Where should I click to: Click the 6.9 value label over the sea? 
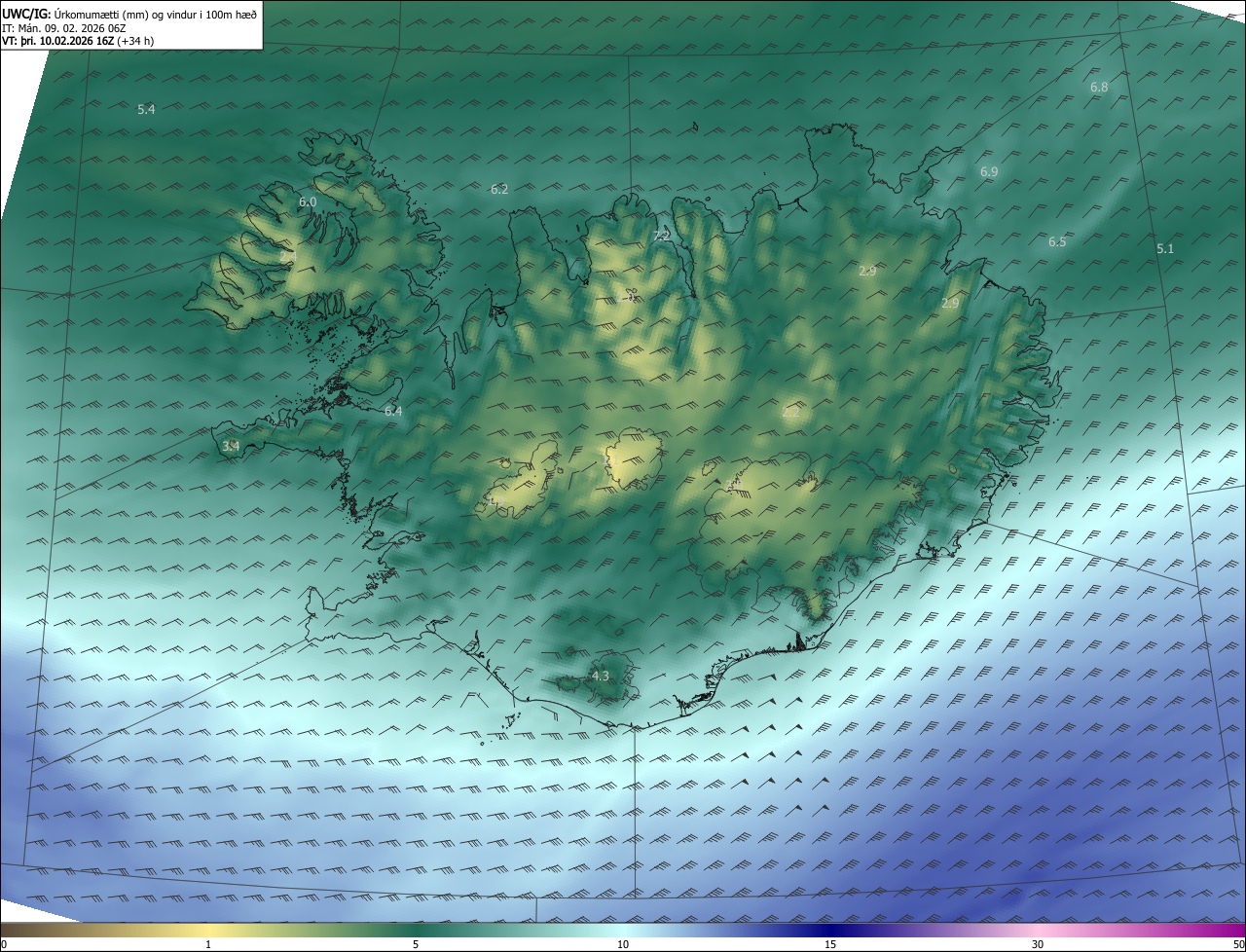point(989,172)
